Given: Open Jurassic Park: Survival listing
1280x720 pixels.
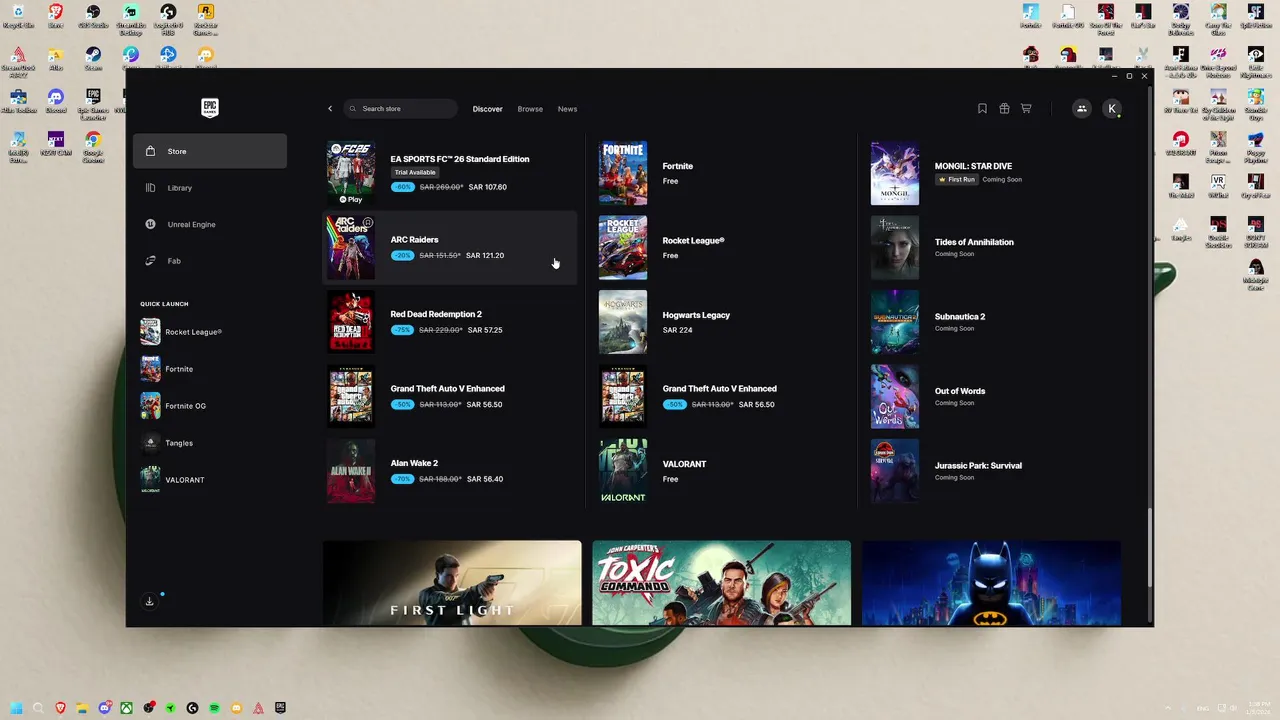Looking at the screenshot, I should pyautogui.click(x=992, y=471).
